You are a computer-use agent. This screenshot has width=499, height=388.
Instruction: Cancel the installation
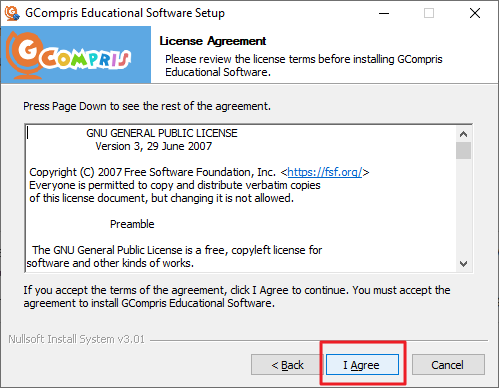pyautogui.click(x=448, y=365)
